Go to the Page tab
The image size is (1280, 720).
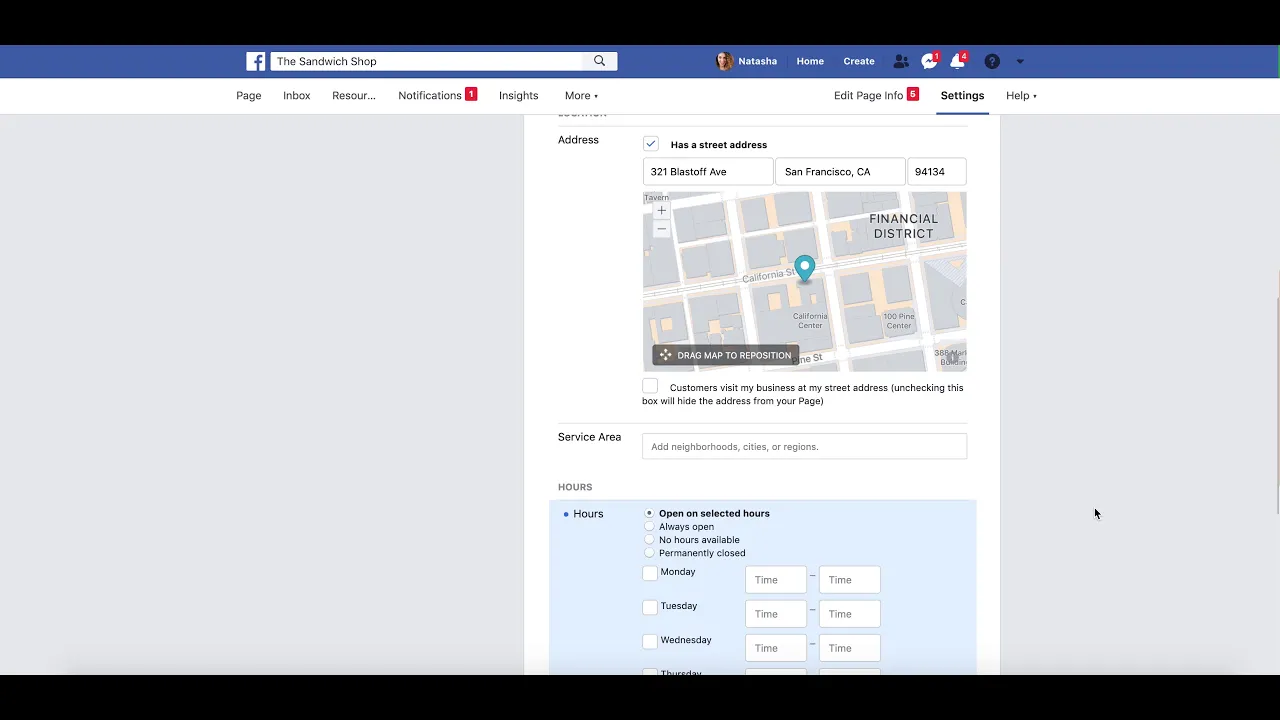pyautogui.click(x=249, y=96)
